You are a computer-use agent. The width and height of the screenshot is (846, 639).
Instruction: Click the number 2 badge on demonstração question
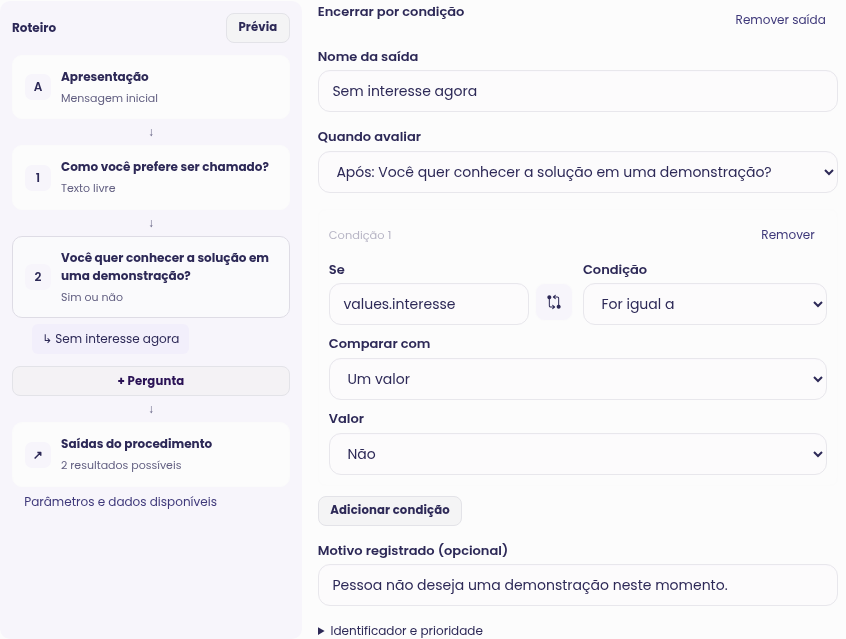click(38, 277)
